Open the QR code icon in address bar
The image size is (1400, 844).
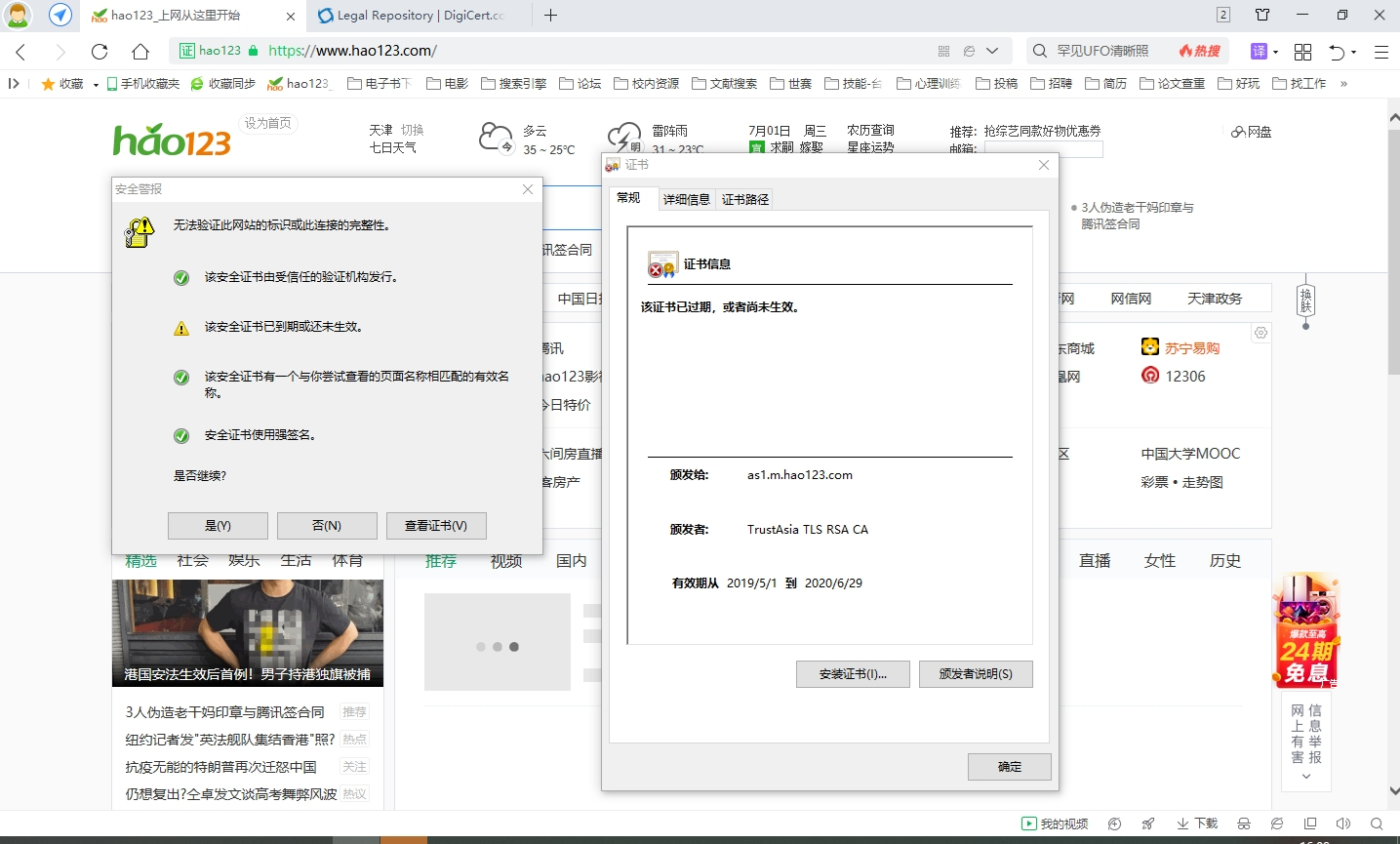[x=943, y=51]
